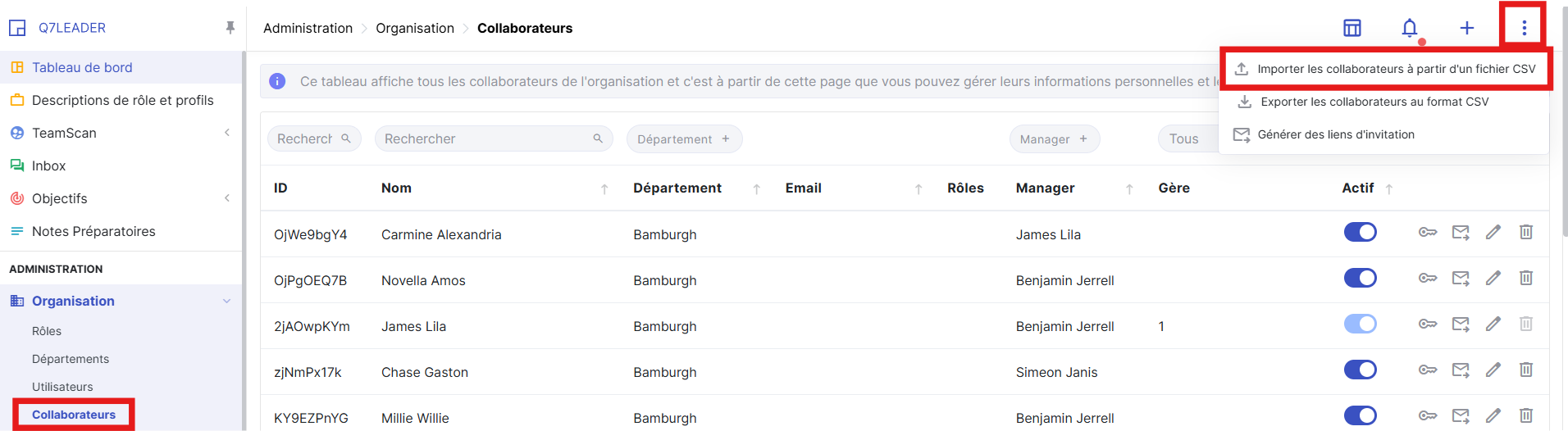Viewport: 1568px width, 431px height.
Task: Click the table layout icon in header
Action: [1351, 29]
